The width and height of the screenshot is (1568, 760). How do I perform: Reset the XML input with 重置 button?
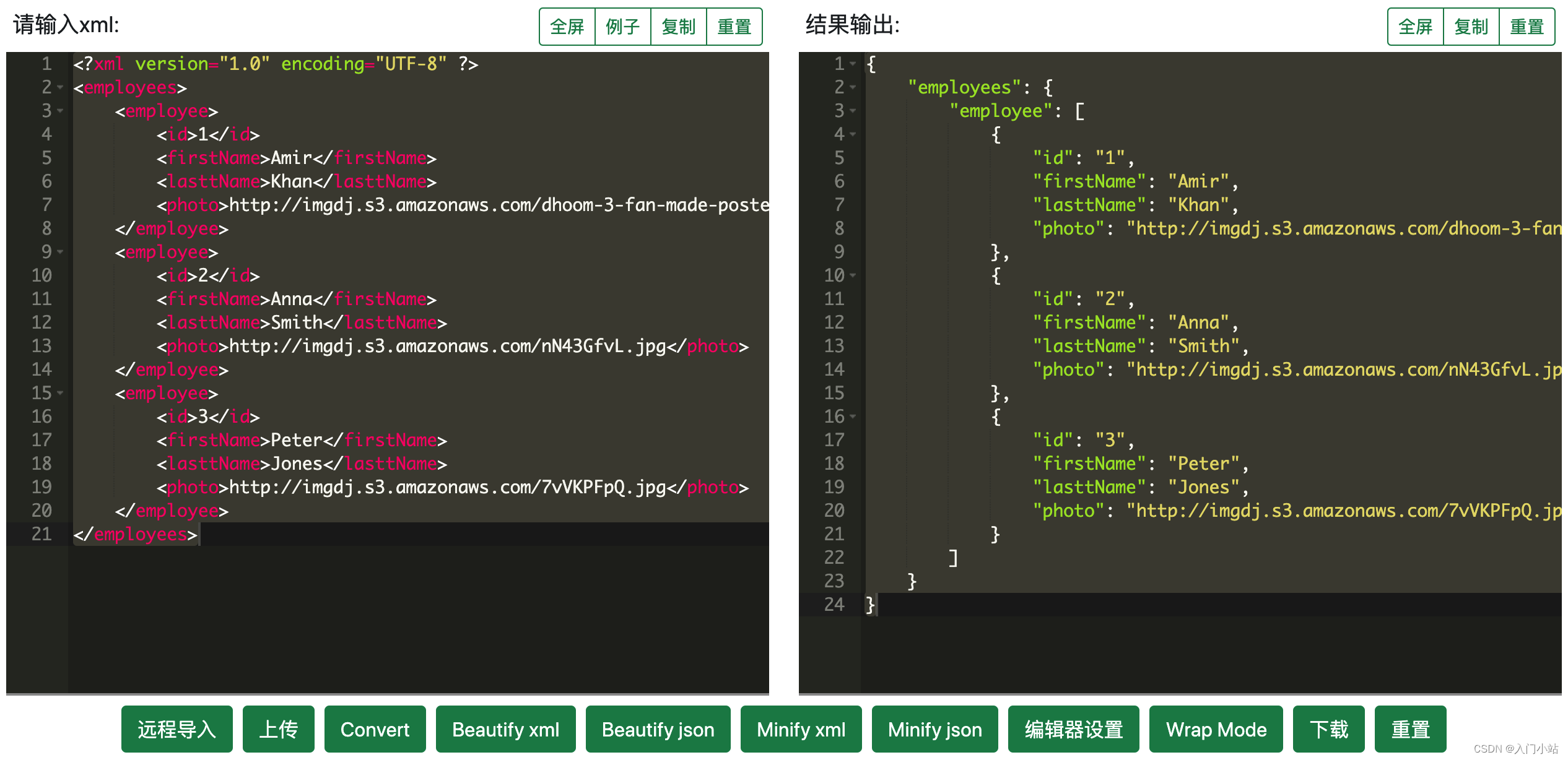click(734, 27)
